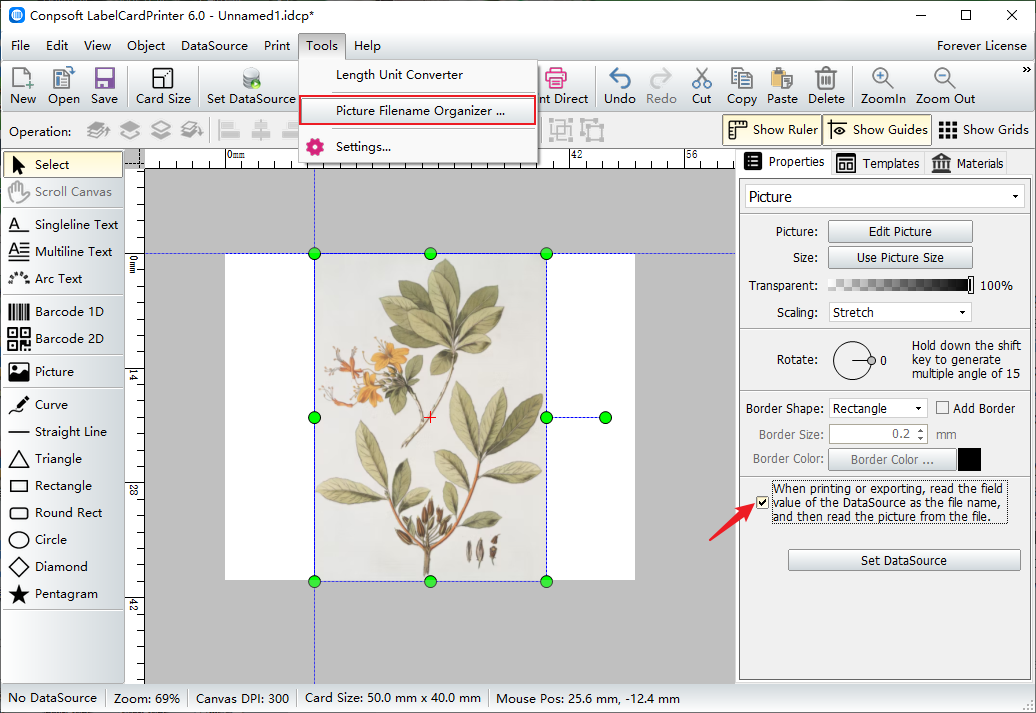The image size is (1036, 713).
Task: Choose Picture Filename Organizer menu item
Action: [x=418, y=111]
